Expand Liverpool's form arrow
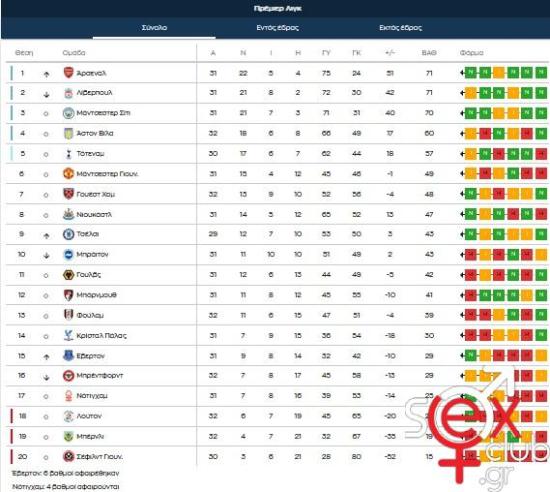The width and height of the screenshot is (550, 492). click(462, 93)
